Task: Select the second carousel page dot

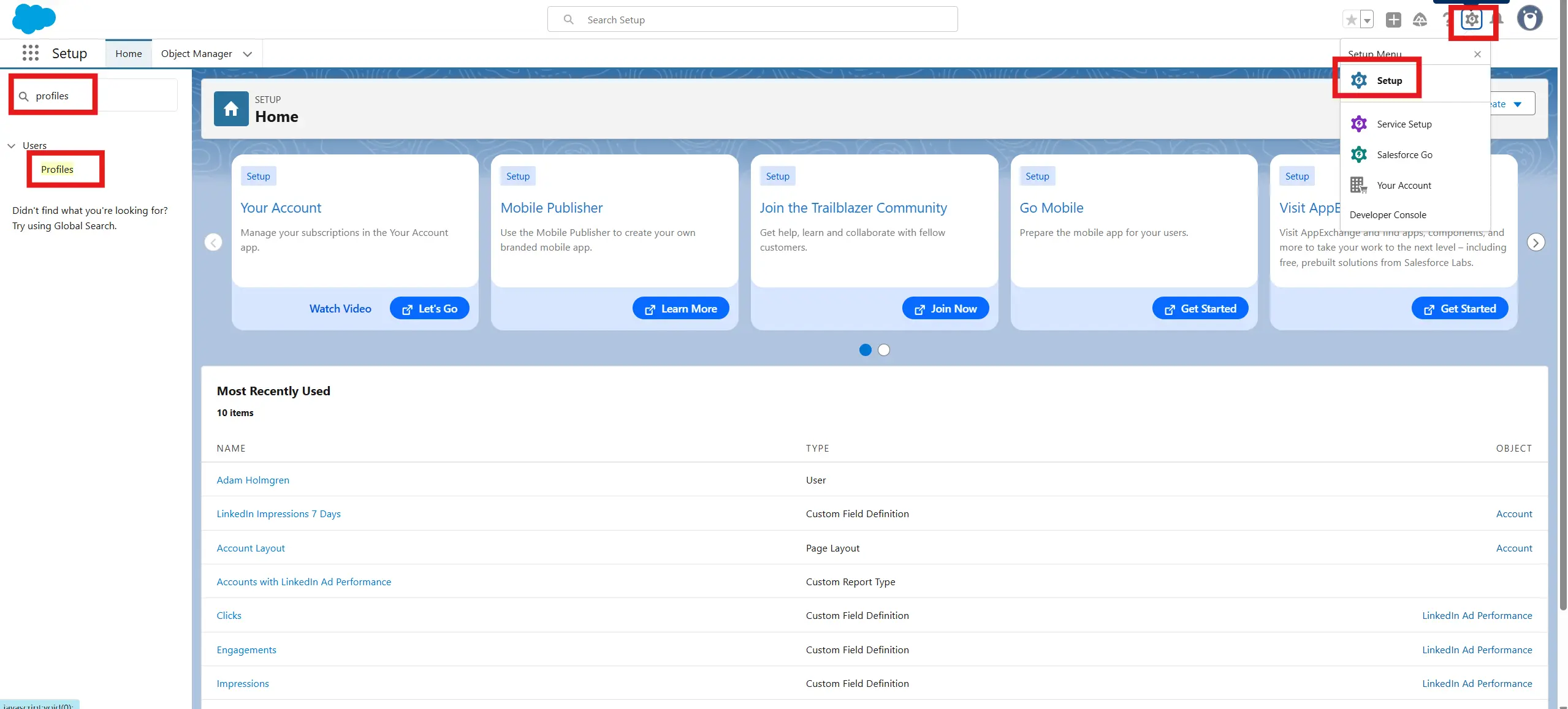Action: [x=883, y=350]
